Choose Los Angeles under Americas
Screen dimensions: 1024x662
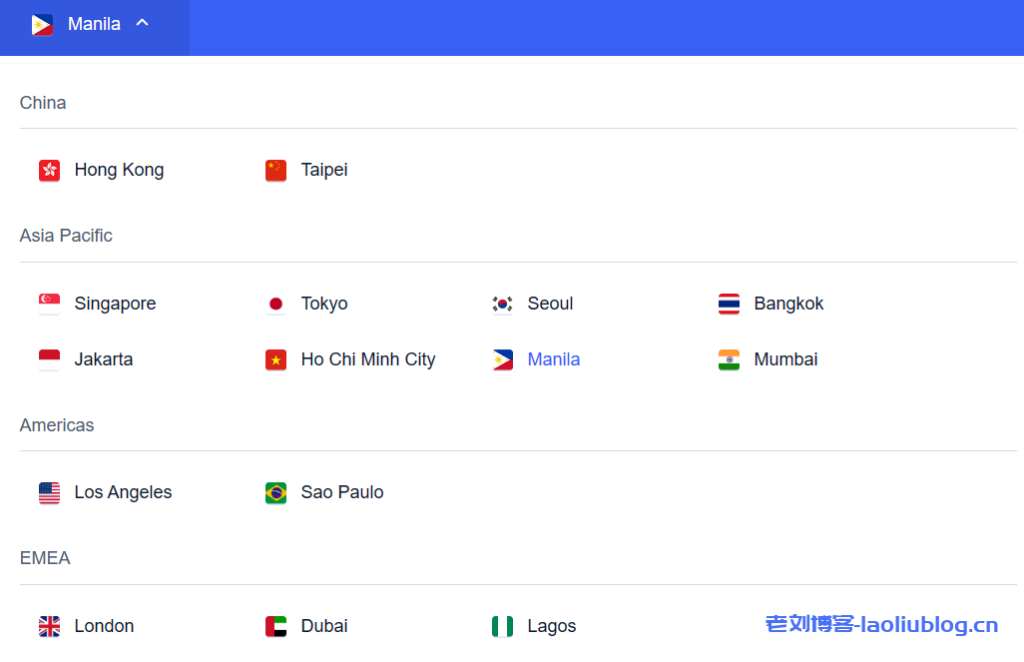tap(123, 493)
